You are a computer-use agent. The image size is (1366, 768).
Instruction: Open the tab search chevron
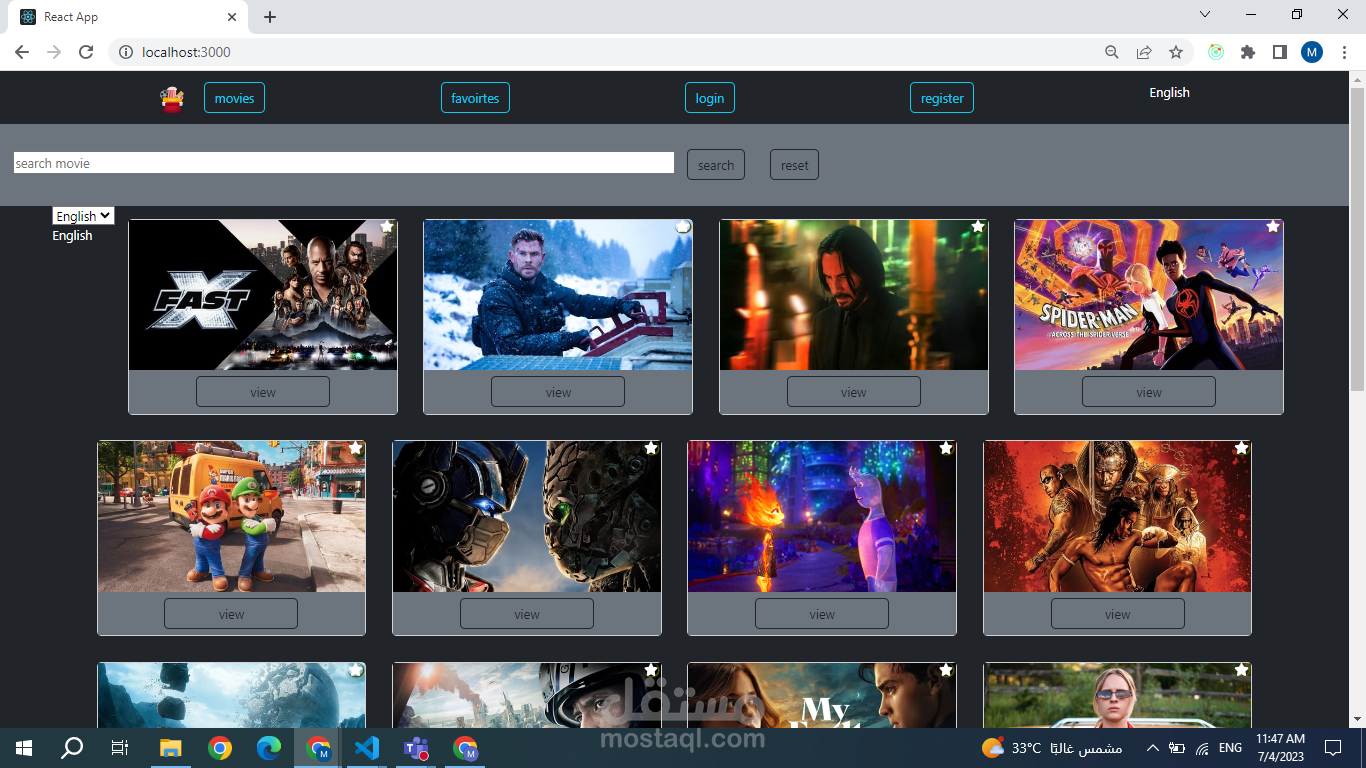pyautogui.click(x=1205, y=14)
